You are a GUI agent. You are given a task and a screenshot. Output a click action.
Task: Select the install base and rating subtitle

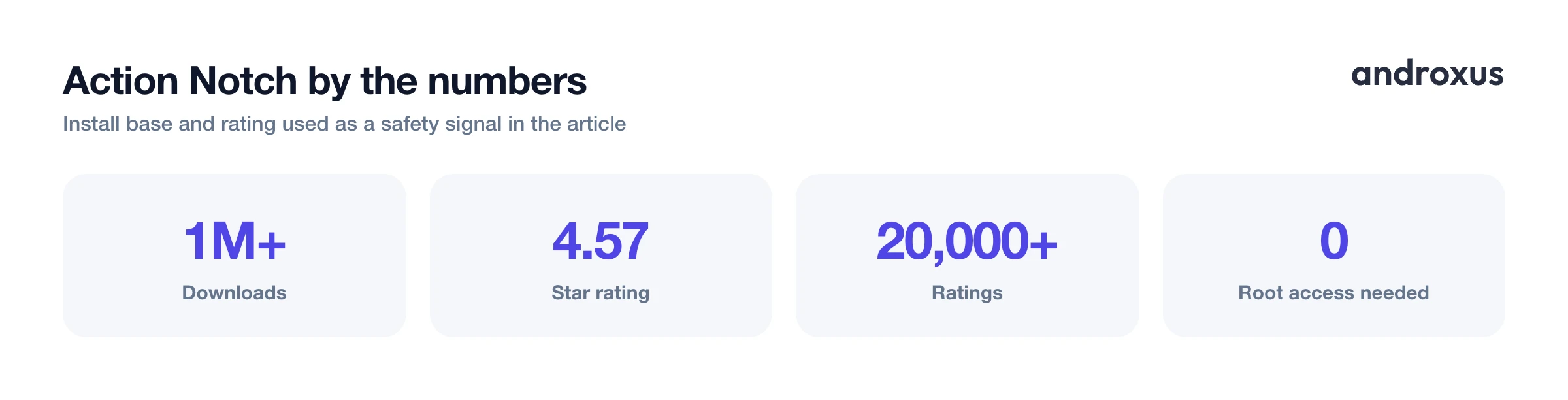click(x=344, y=124)
